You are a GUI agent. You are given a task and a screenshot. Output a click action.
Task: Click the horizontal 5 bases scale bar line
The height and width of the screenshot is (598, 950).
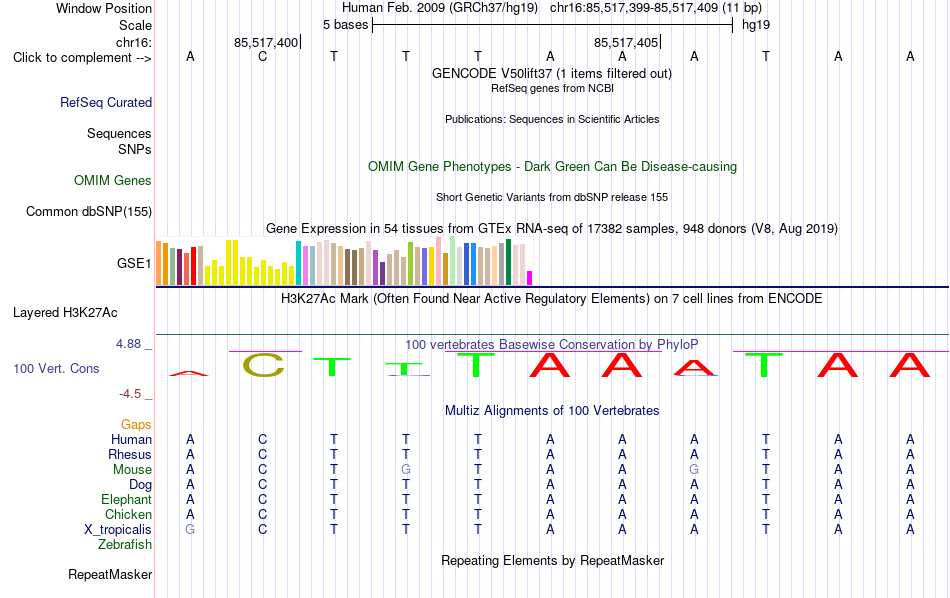pos(553,25)
